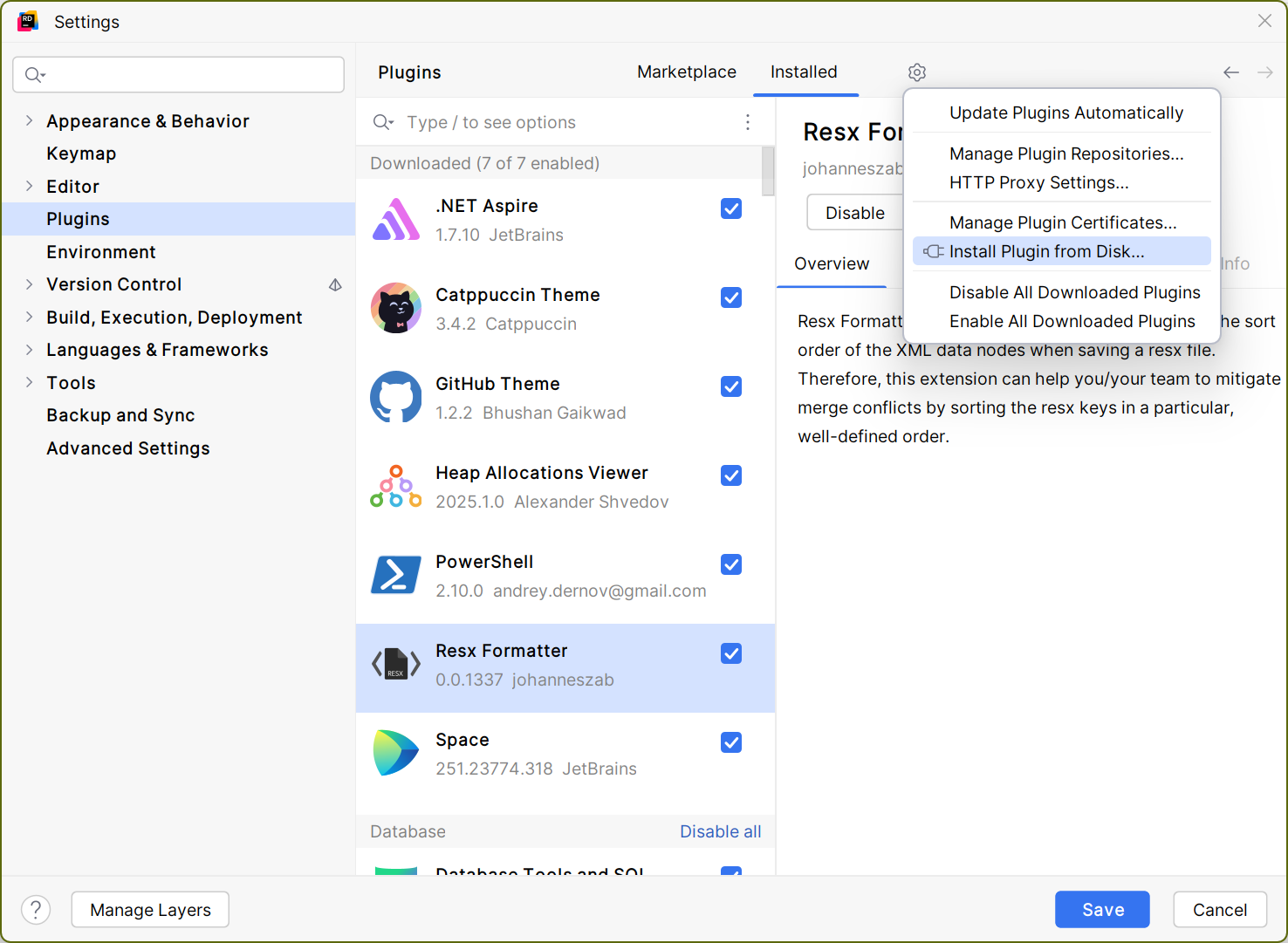Image resolution: width=1288 pixels, height=943 pixels.
Task: Click the .NET Aspire plugin icon
Action: 396,220
